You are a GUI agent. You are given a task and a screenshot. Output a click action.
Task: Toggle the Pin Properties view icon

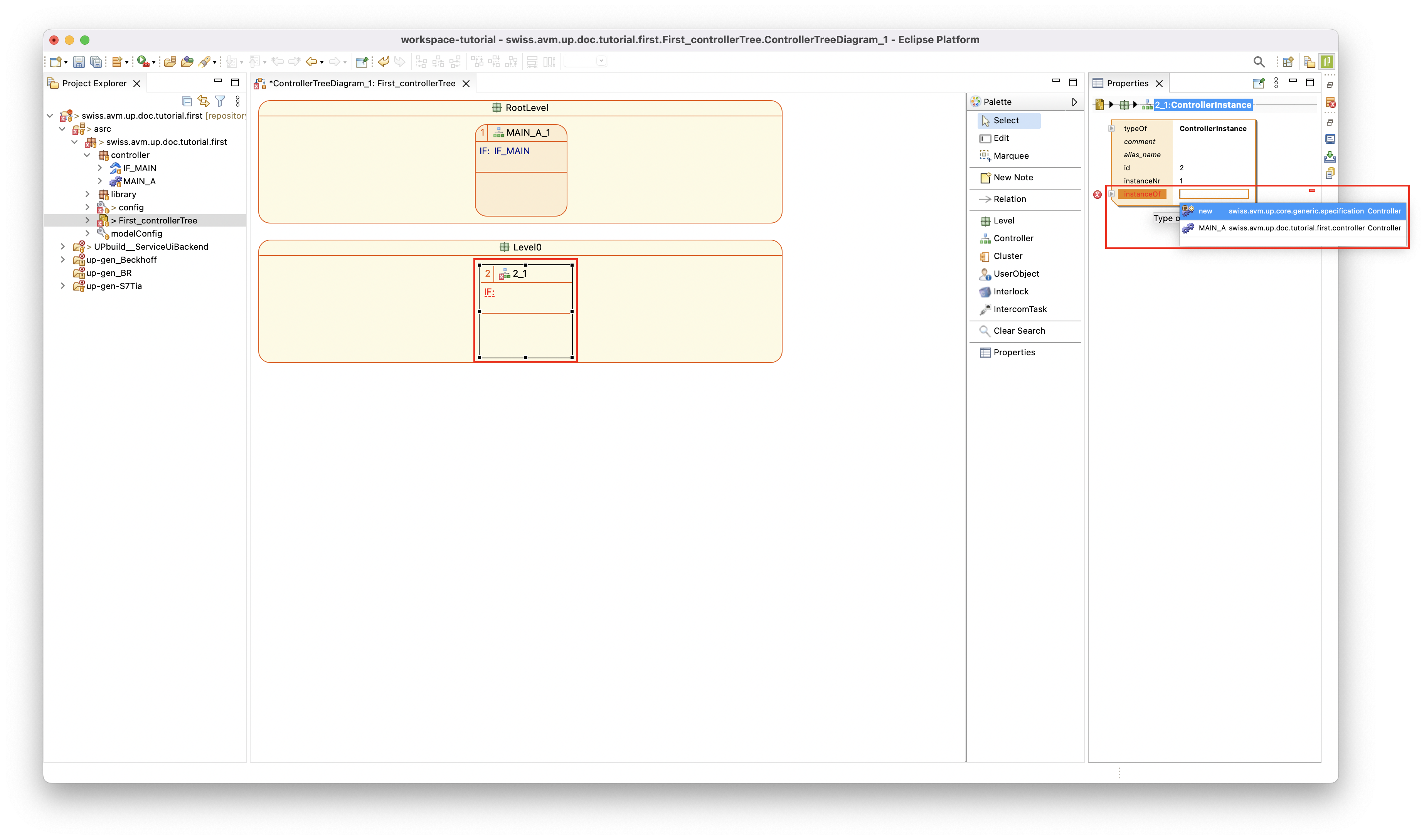pyautogui.click(x=1258, y=83)
